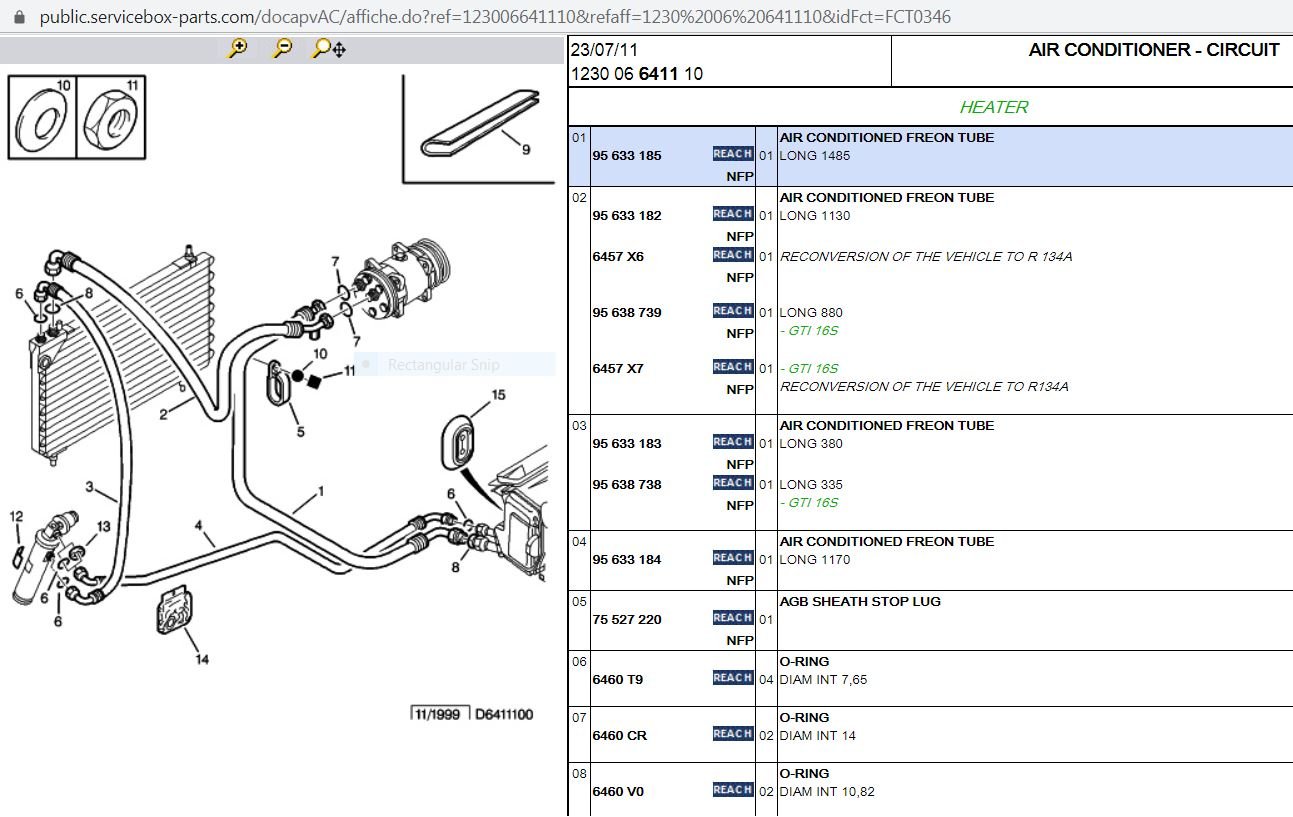Screen dimensions: 1293x817
Task: Open part number 95 638 739
Action: (x=627, y=313)
